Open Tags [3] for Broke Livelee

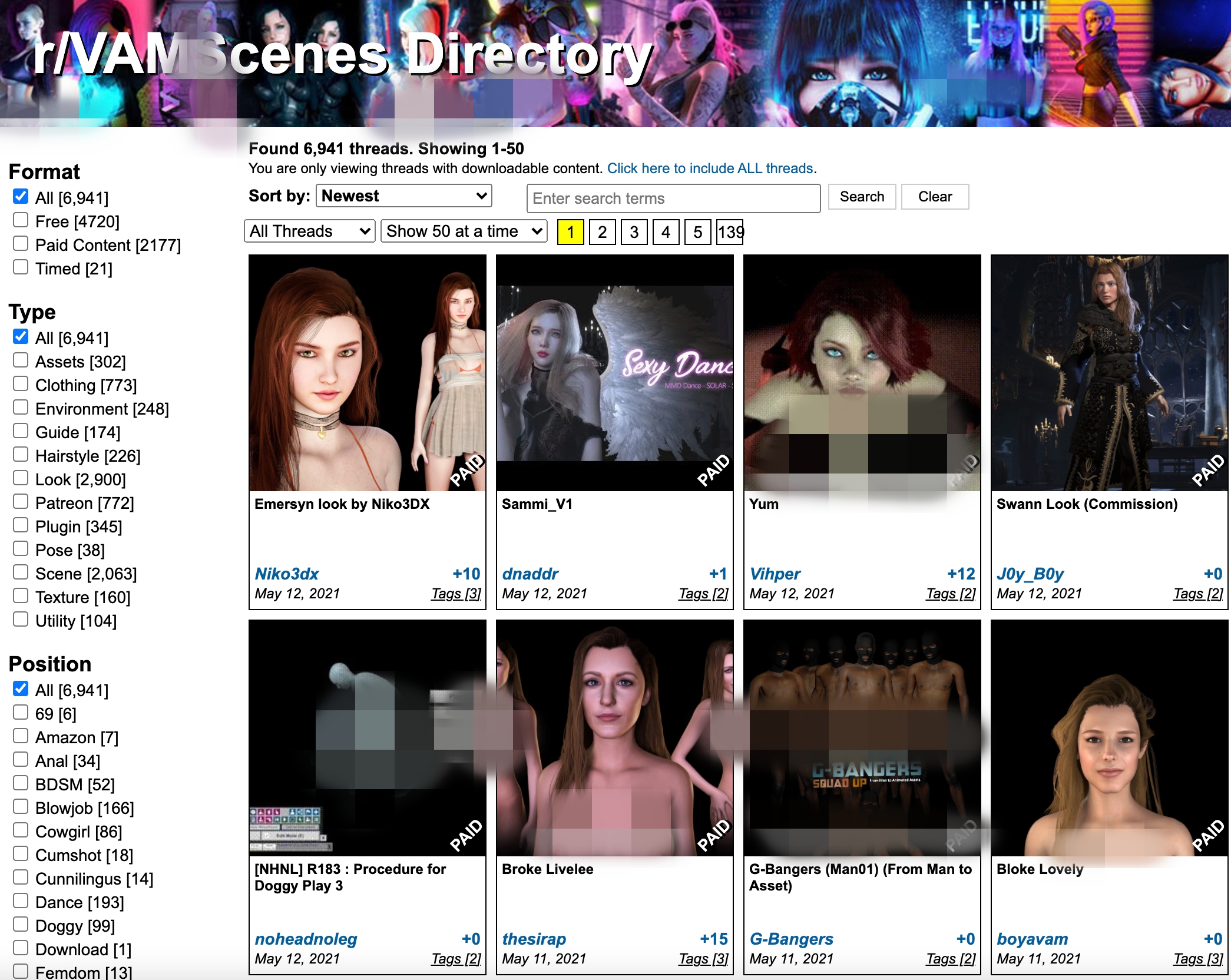coord(703,959)
